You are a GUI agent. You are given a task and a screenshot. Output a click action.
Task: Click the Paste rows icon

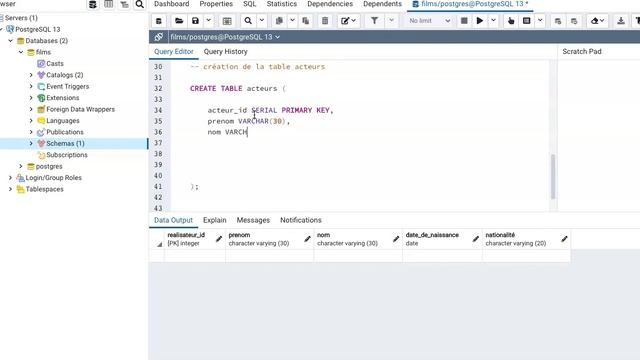(x=305, y=21)
